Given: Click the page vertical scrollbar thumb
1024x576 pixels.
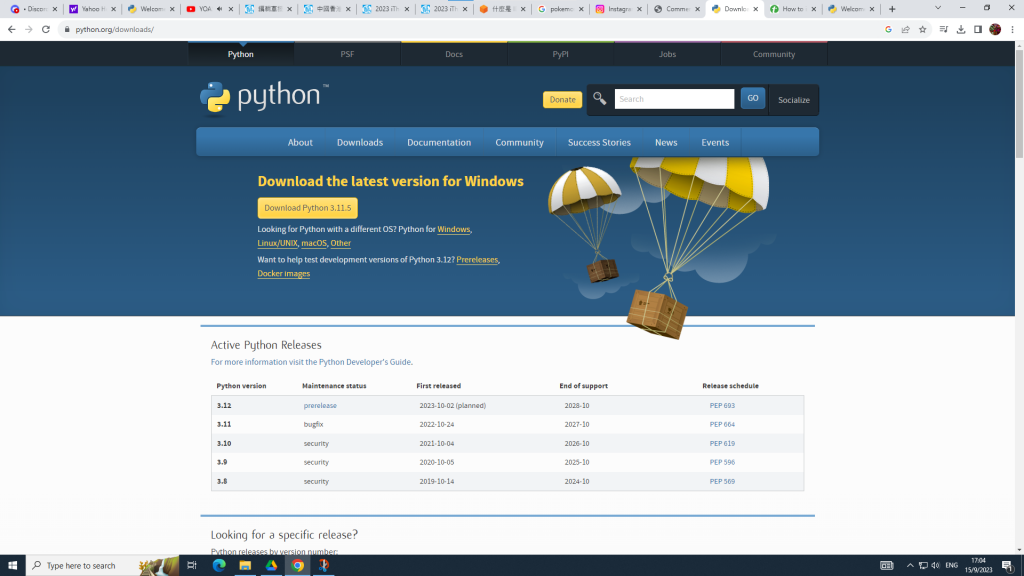Looking at the screenshot, I should coord(1019,103).
